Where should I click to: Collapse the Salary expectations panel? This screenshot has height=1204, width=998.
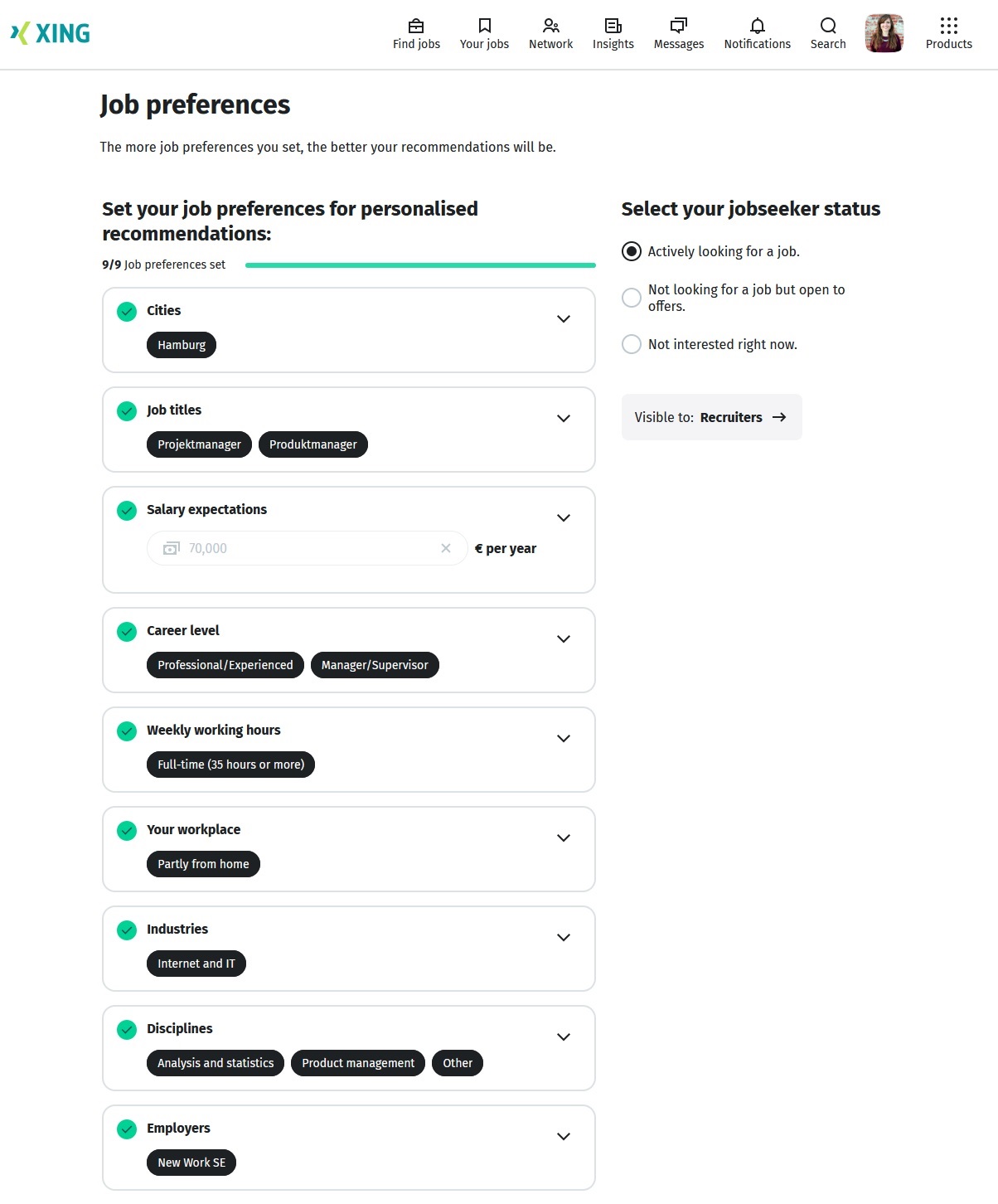point(564,517)
